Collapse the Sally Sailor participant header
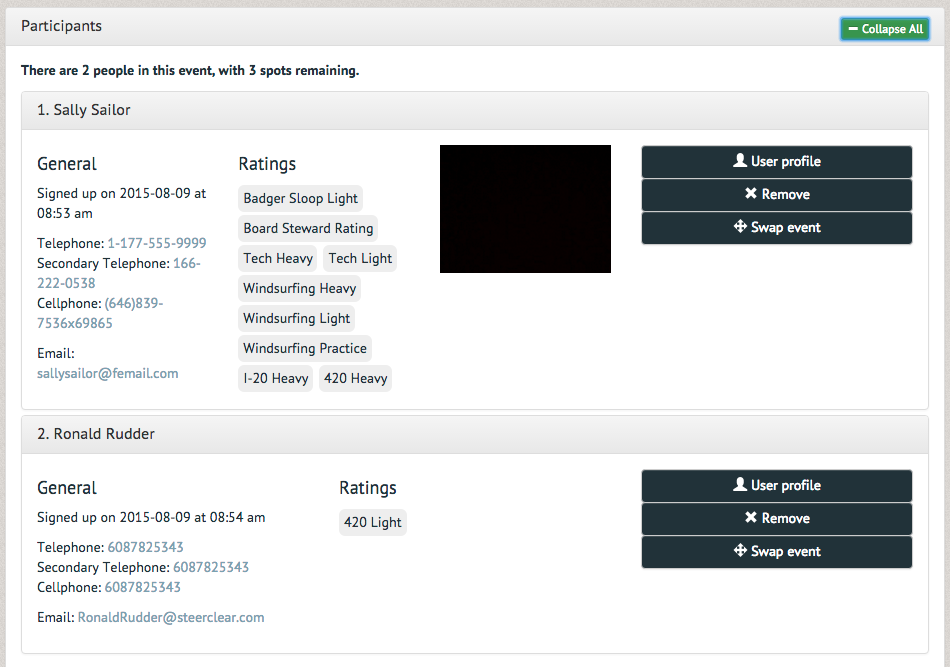The image size is (950, 667). click(474, 110)
